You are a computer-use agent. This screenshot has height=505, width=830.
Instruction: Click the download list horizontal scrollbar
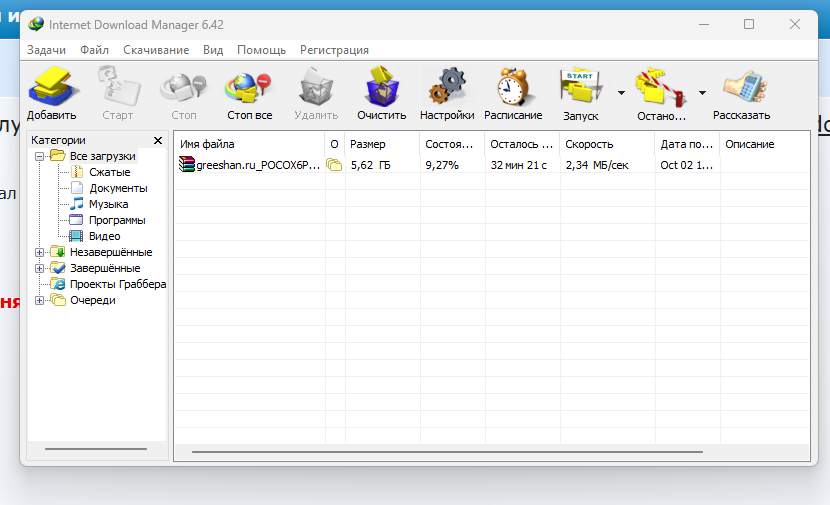pyautogui.click(x=447, y=452)
